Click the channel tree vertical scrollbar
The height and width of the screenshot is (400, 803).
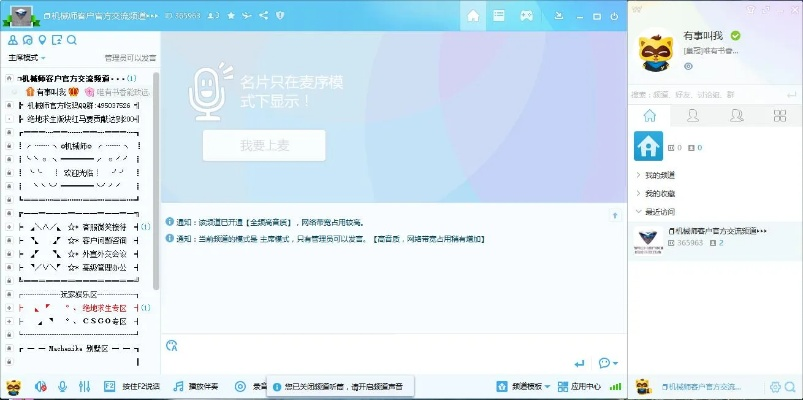click(x=156, y=181)
